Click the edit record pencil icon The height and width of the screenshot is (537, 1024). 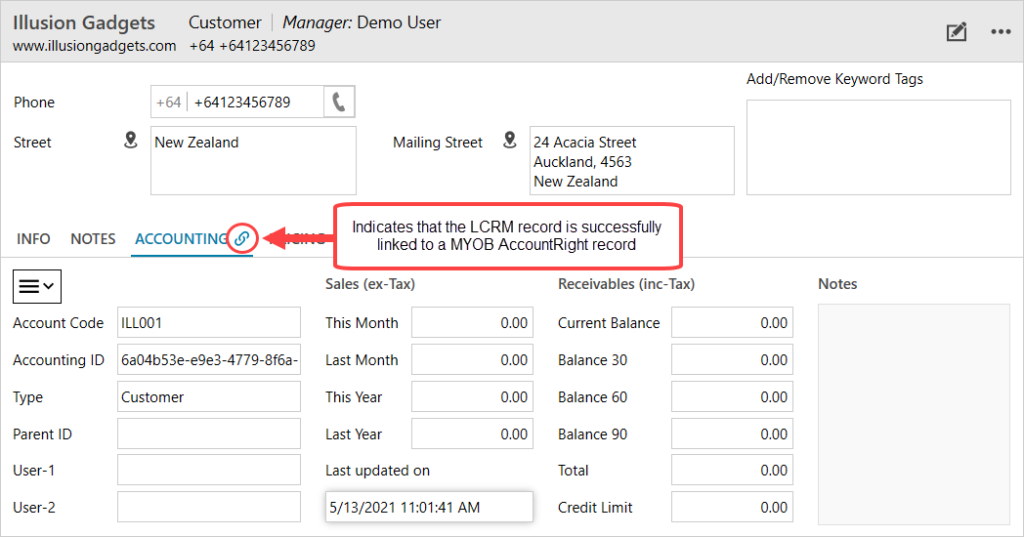956,32
